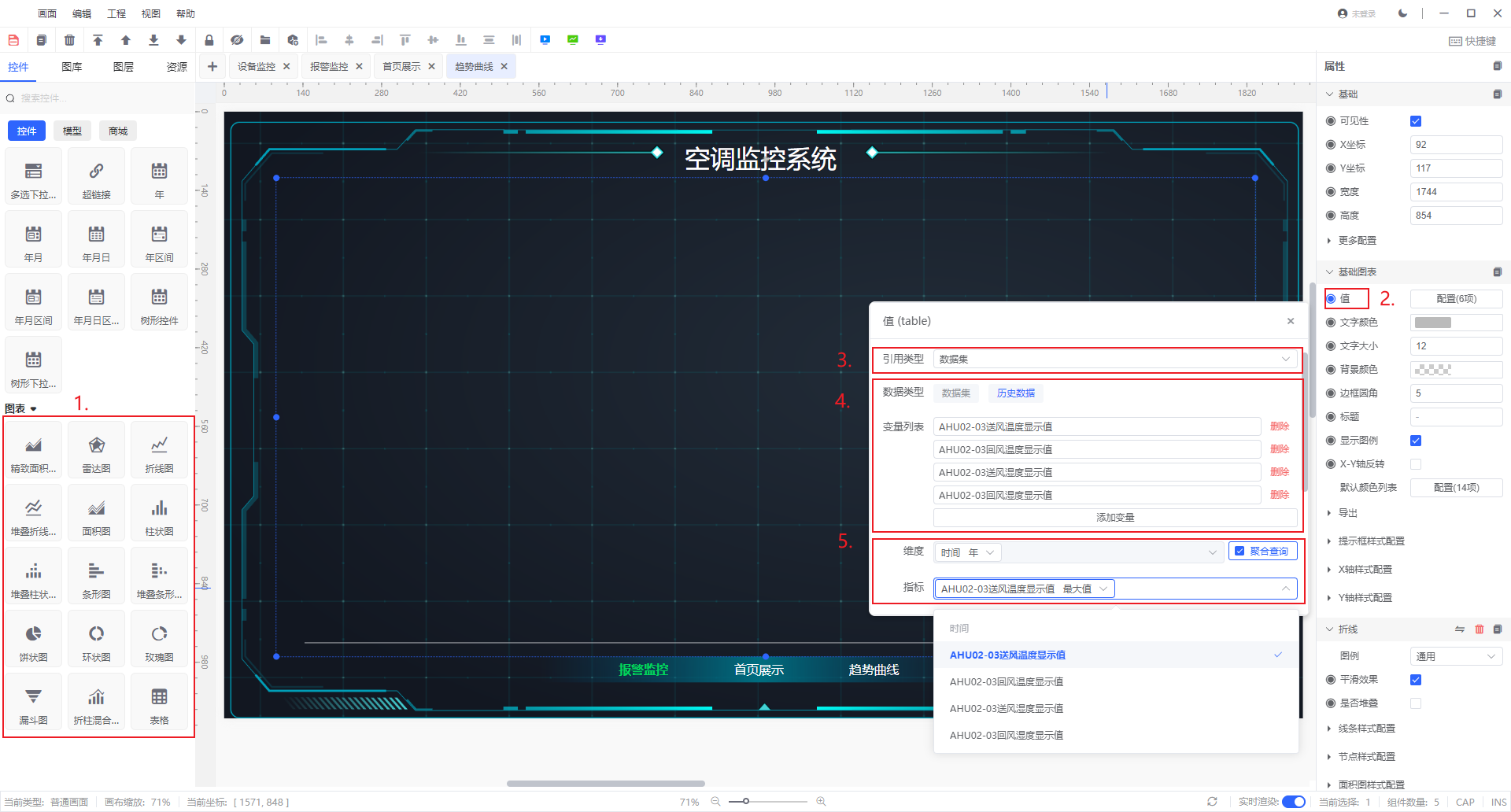The image size is (1511, 812).
Task: Open the 工程 menu
Action: pyautogui.click(x=116, y=13)
